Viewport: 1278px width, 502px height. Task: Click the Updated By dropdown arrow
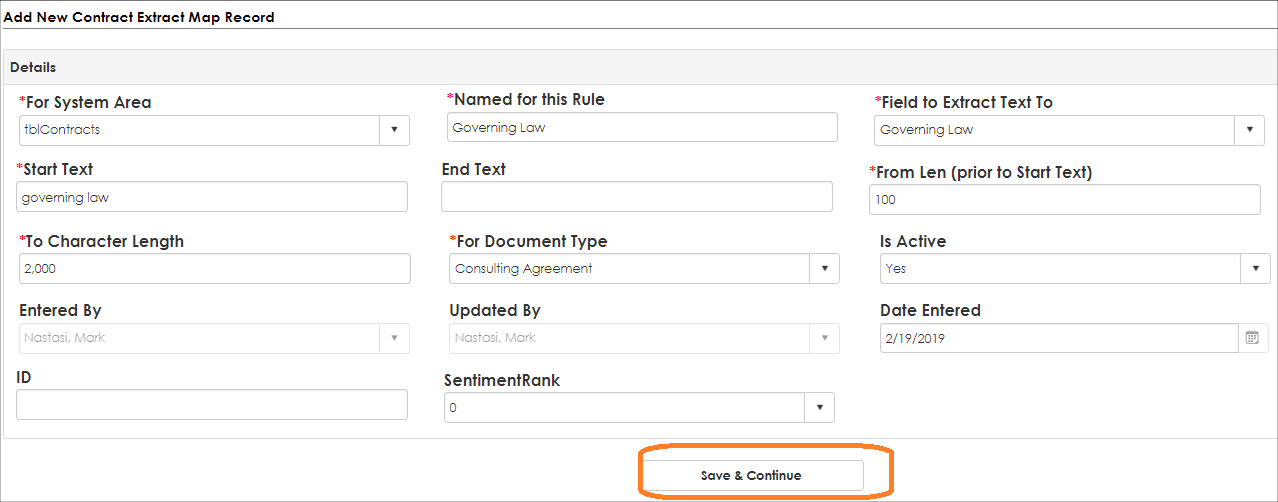click(824, 338)
